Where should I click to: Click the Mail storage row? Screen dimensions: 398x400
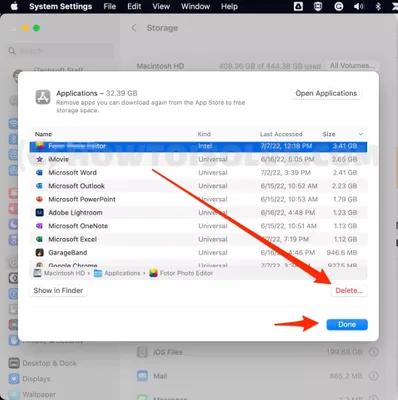point(258,376)
